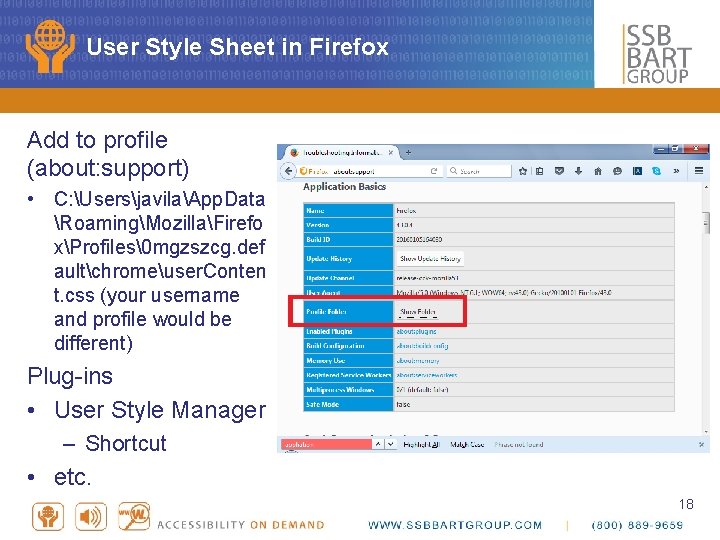Minimize the Firefox window
Viewport: 720px width, 540px height.
click(x=661, y=150)
